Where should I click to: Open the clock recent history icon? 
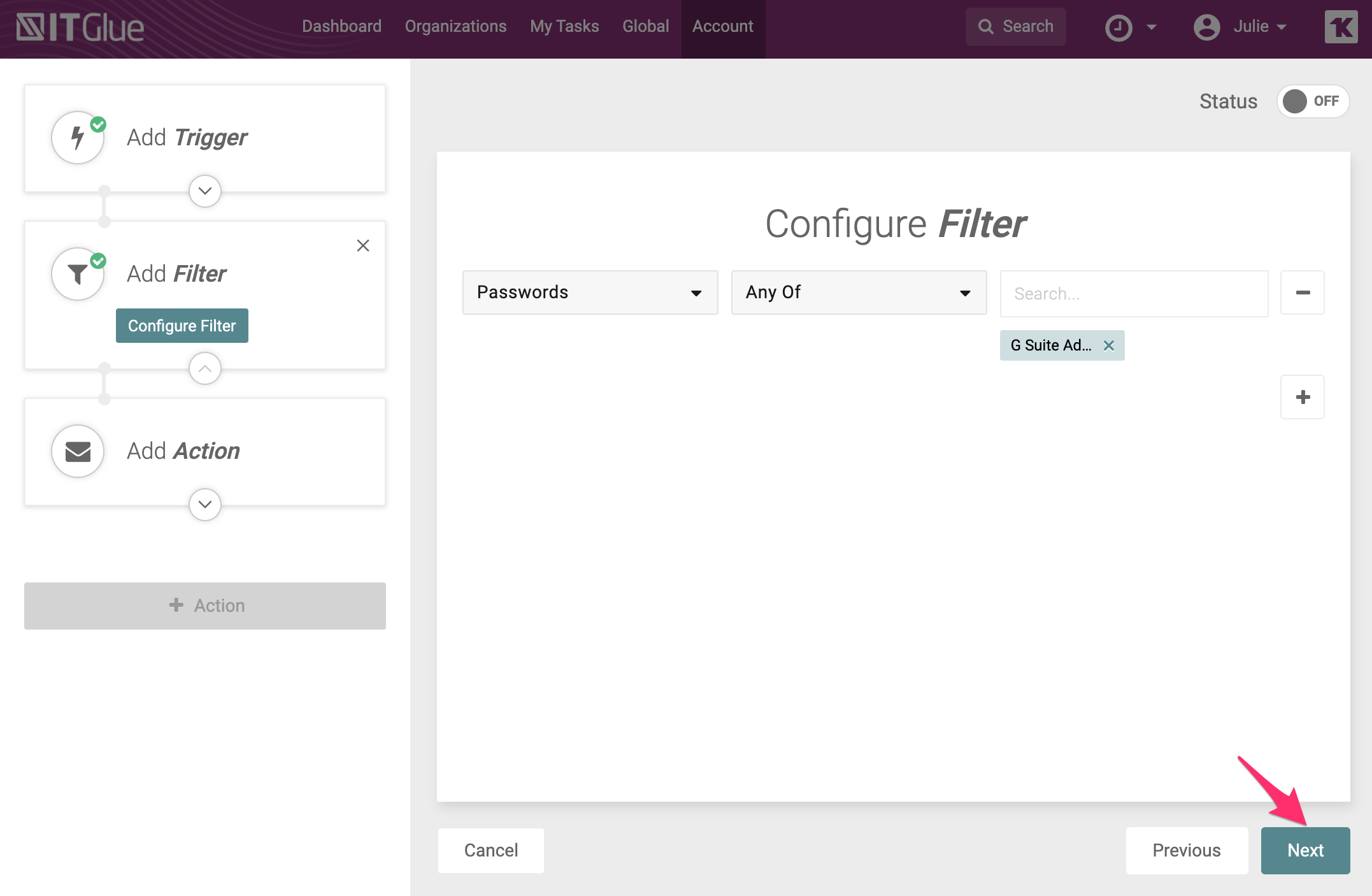[x=1118, y=27]
